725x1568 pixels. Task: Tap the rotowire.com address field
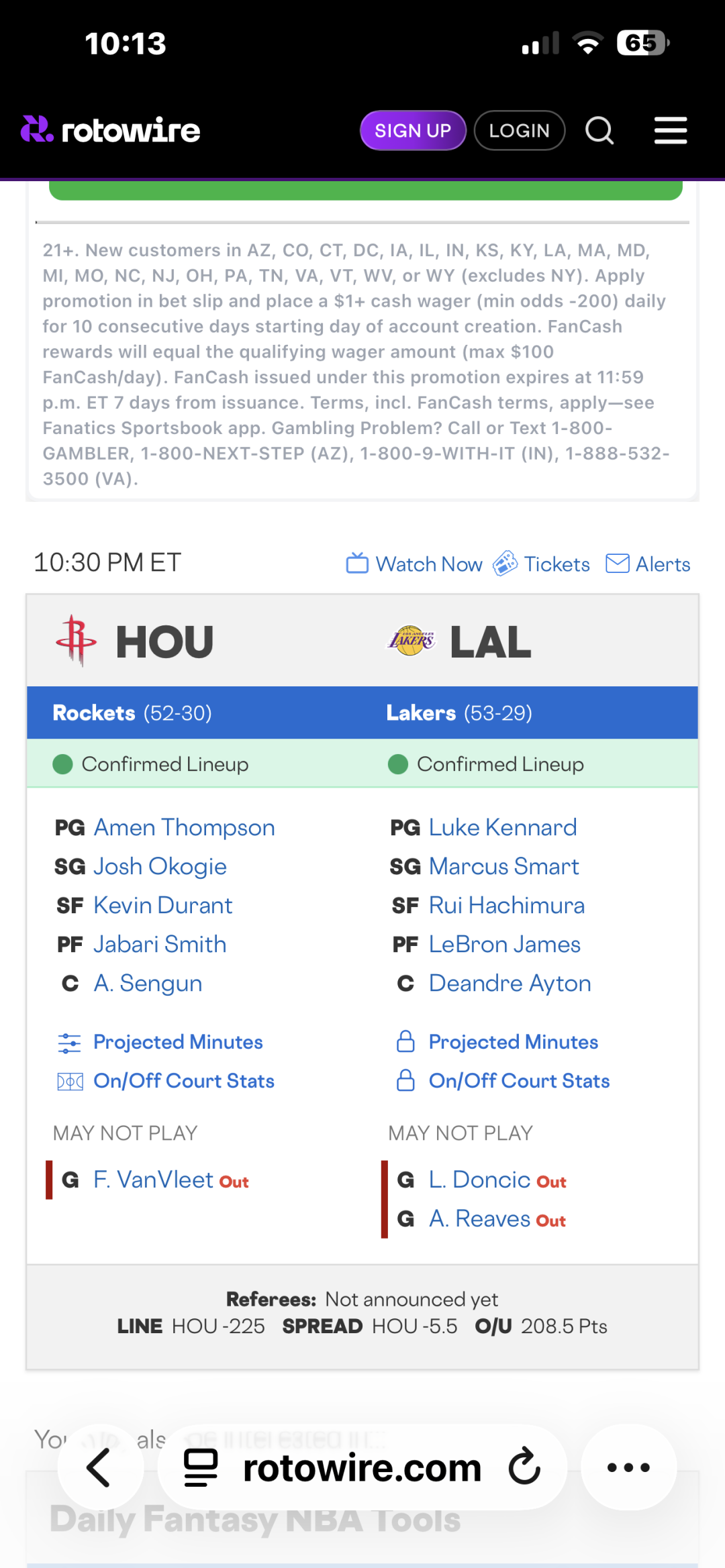tap(362, 1468)
